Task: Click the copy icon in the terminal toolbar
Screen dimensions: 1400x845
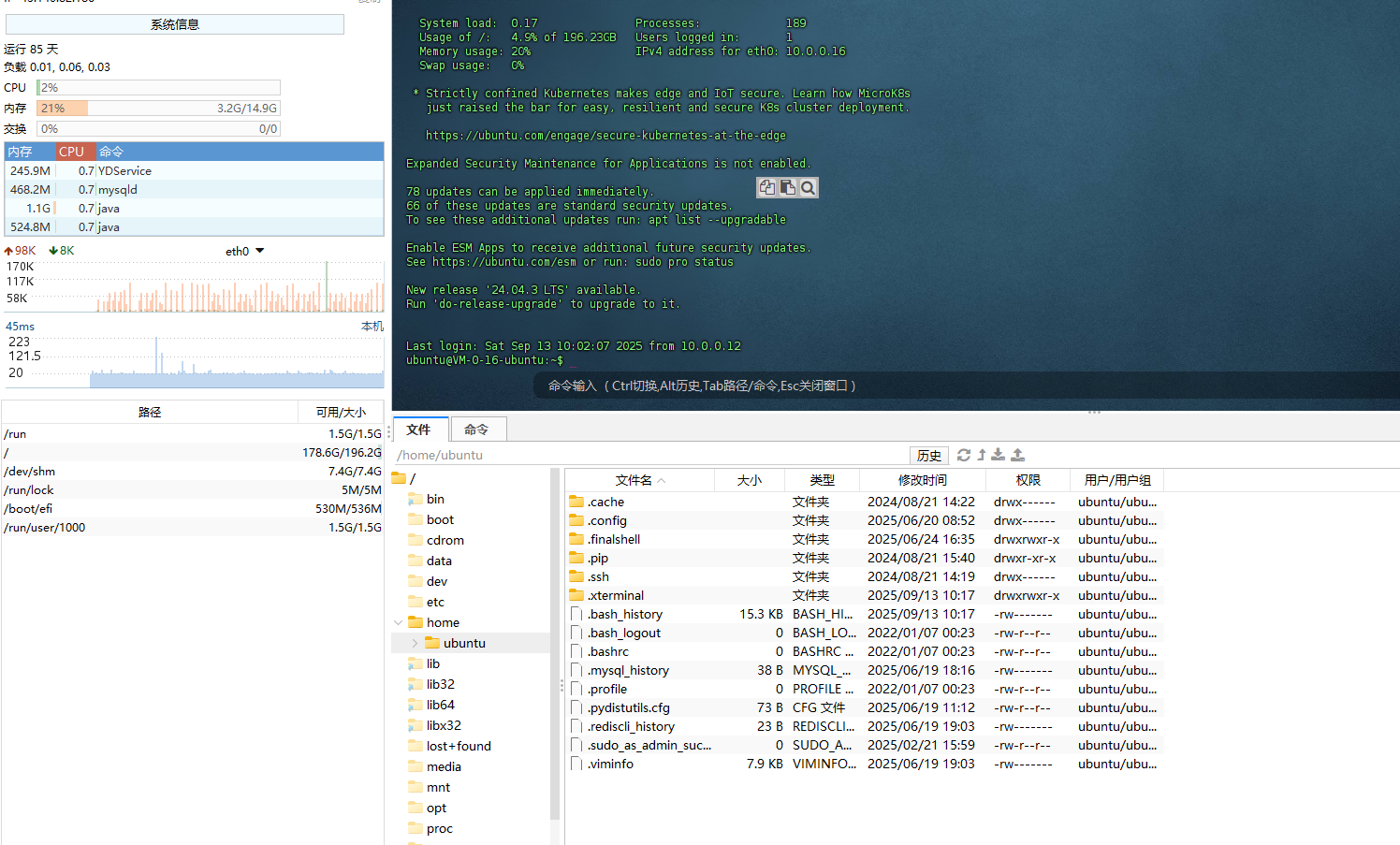Action: tap(767, 188)
